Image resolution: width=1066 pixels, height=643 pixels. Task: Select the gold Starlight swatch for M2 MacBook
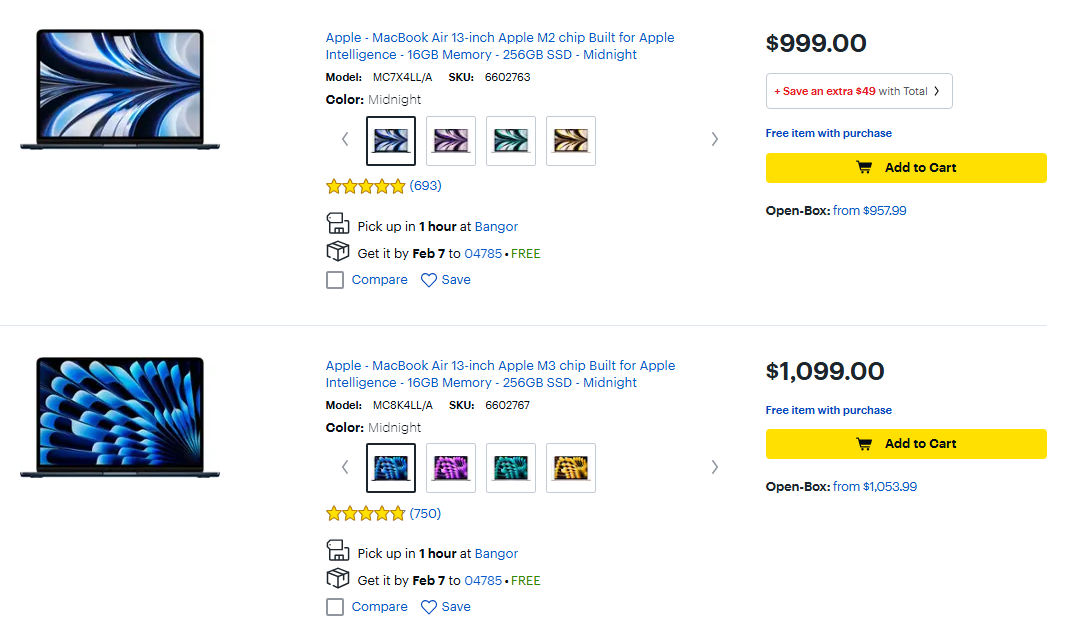coord(571,141)
